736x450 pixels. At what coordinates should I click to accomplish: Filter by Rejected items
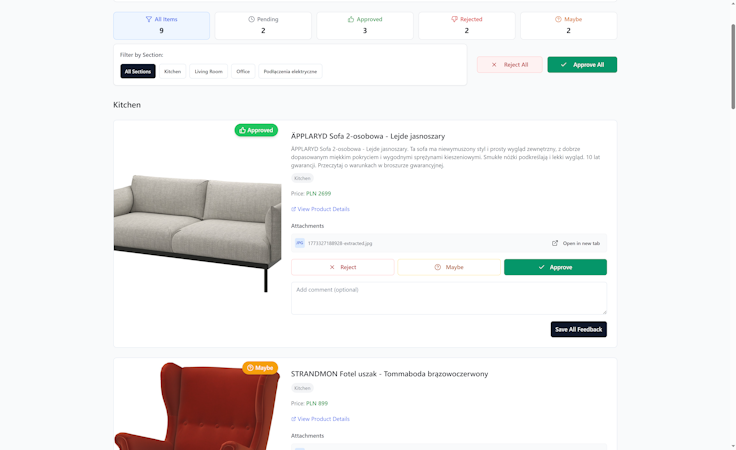(x=467, y=25)
